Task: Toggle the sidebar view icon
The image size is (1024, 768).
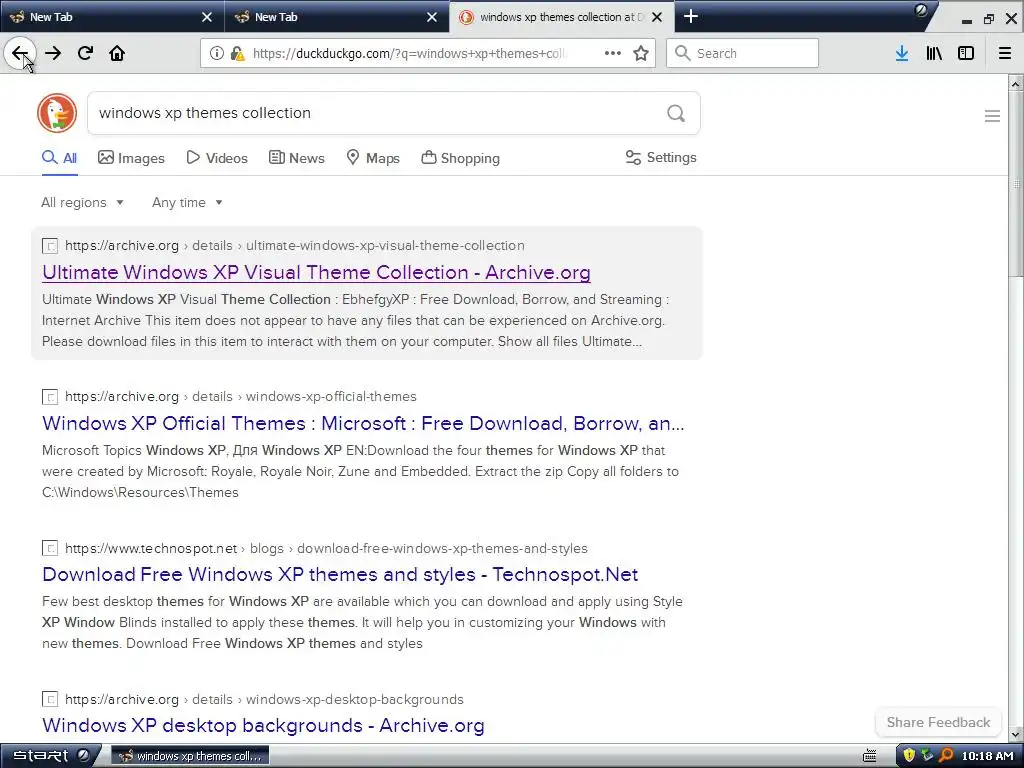Action: (966, 53)
